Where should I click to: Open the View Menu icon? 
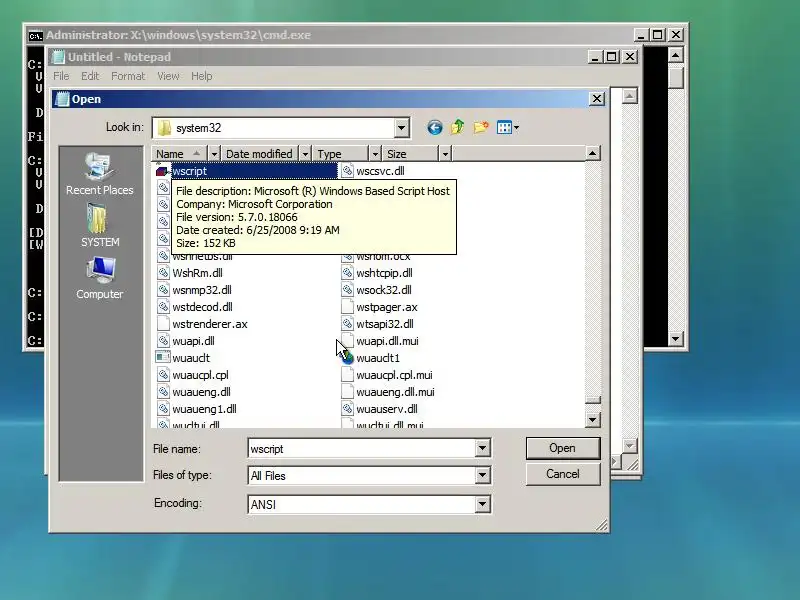(x=504, y=128)
